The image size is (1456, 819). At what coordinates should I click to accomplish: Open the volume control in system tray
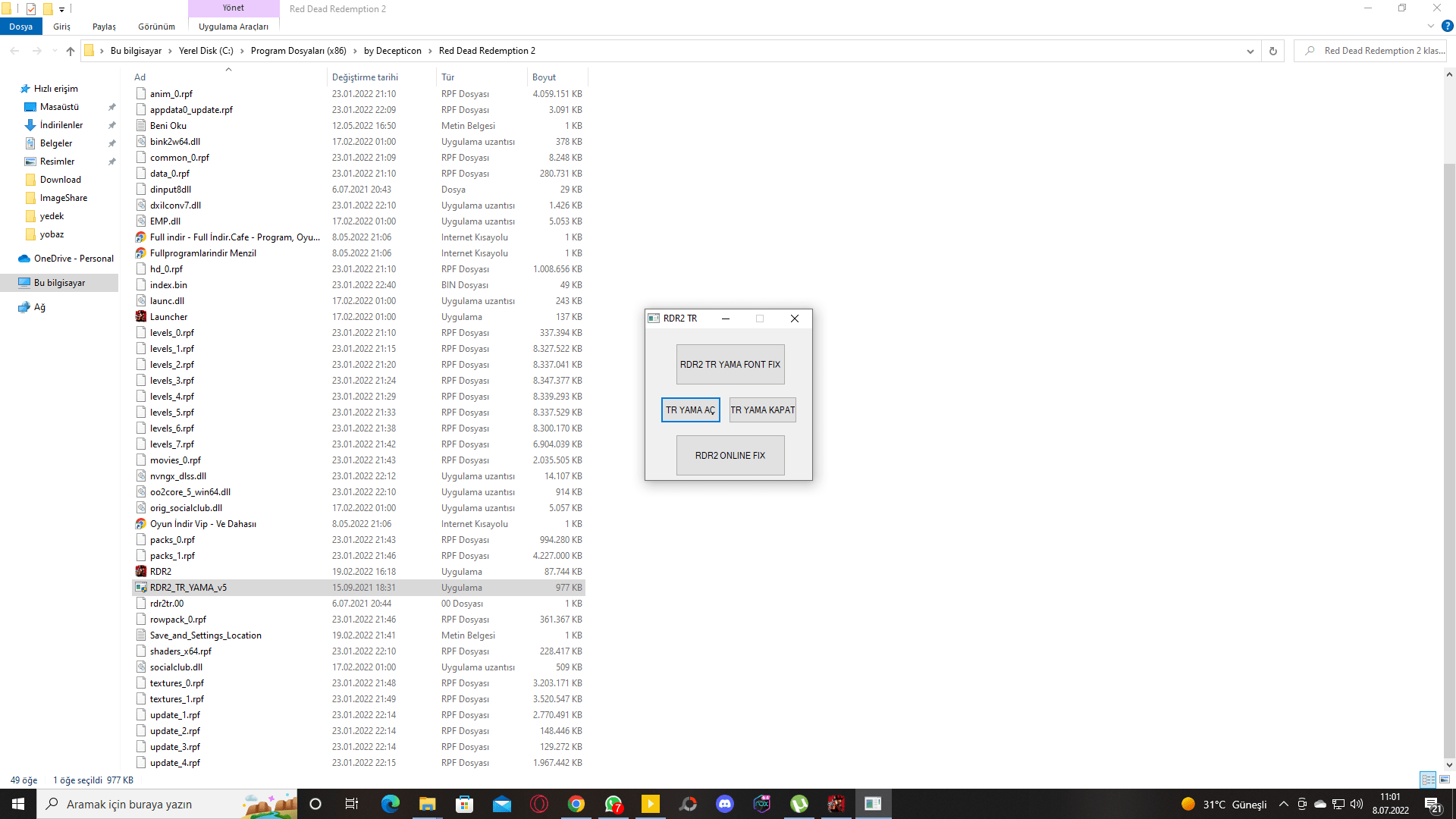(x=1357, y=804)
